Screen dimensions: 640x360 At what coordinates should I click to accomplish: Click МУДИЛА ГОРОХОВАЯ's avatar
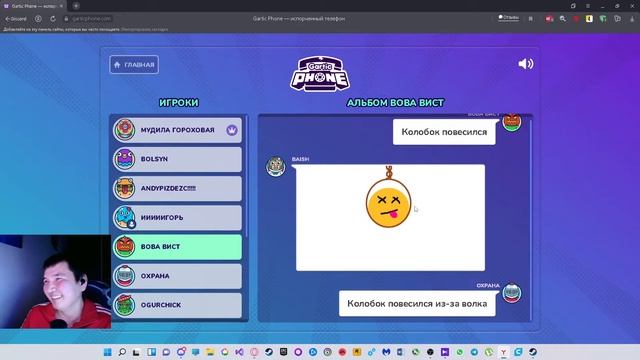point(124,130)
